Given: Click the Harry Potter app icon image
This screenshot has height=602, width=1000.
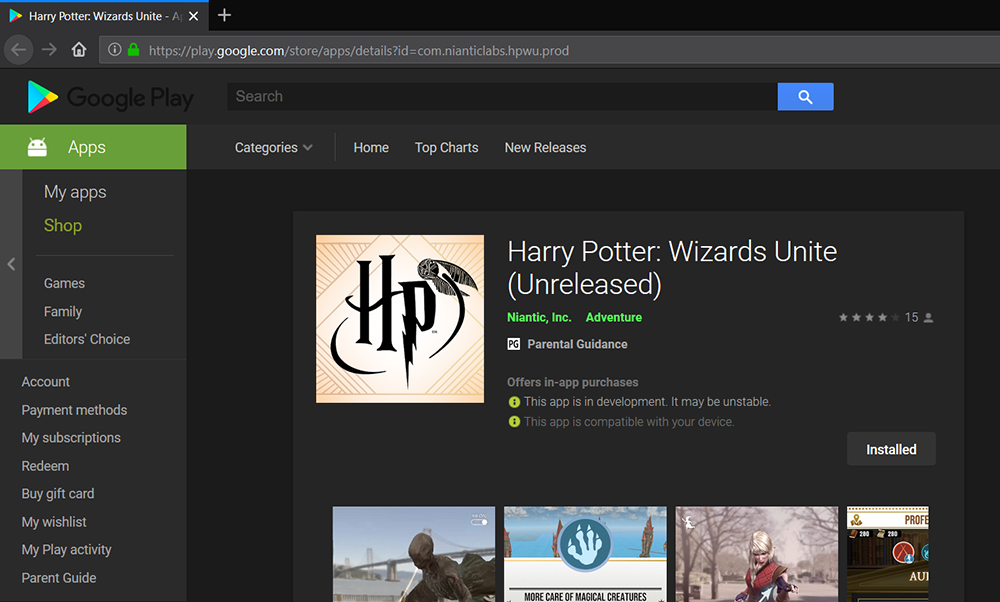Looking at the screenshot, I should click(400, 319).
